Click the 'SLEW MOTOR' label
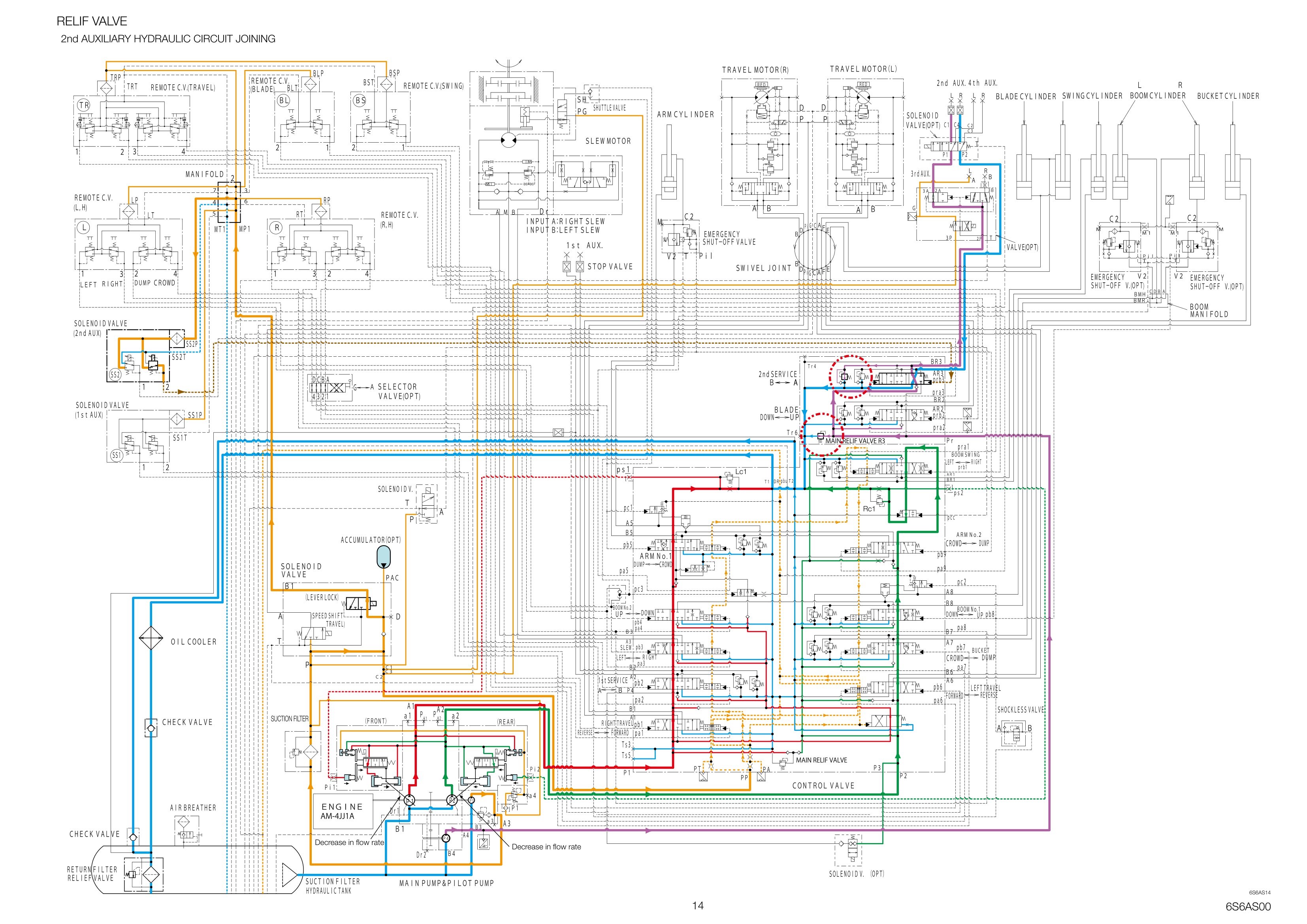The image size is (1307, 924). [608, 141]
